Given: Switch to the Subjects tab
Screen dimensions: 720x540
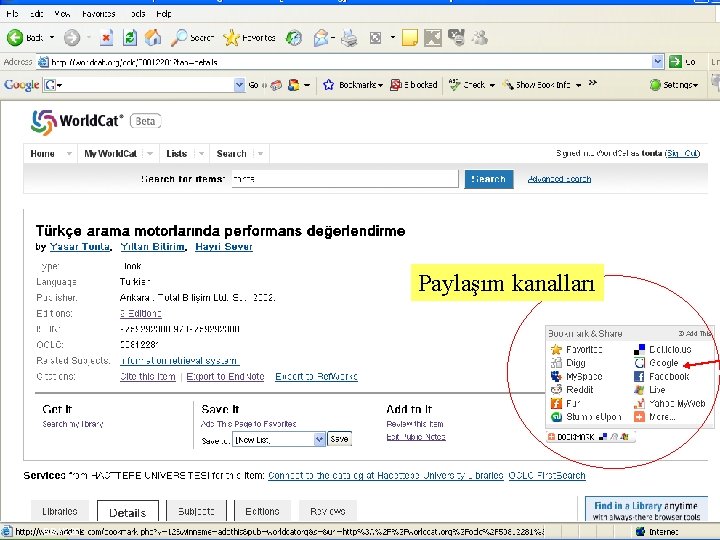Looking at the screenshot, I should [196, 511].
